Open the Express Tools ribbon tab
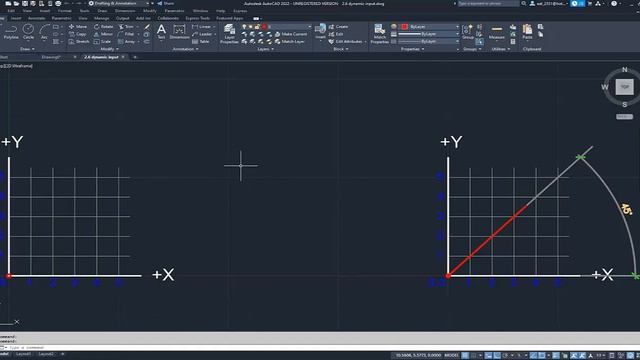 [198, 18]
